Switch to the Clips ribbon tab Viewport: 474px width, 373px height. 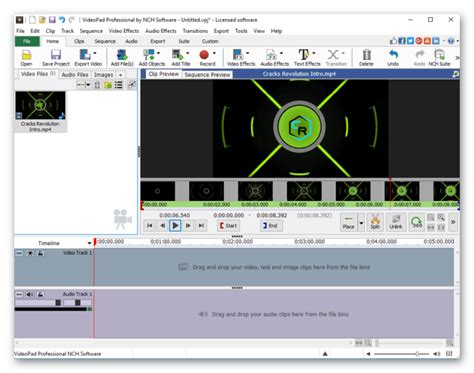point(79,41)
